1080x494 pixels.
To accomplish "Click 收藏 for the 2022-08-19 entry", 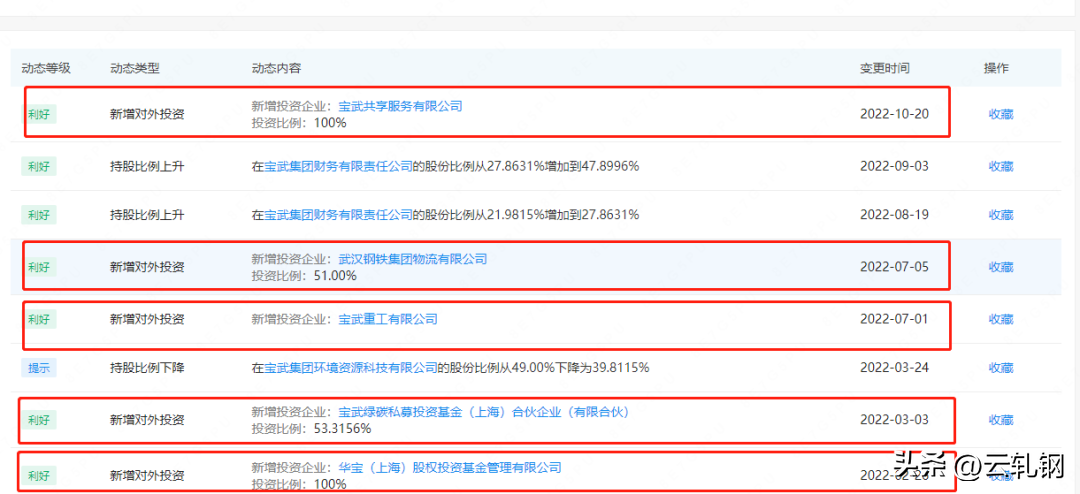I will coord(1001,215).
